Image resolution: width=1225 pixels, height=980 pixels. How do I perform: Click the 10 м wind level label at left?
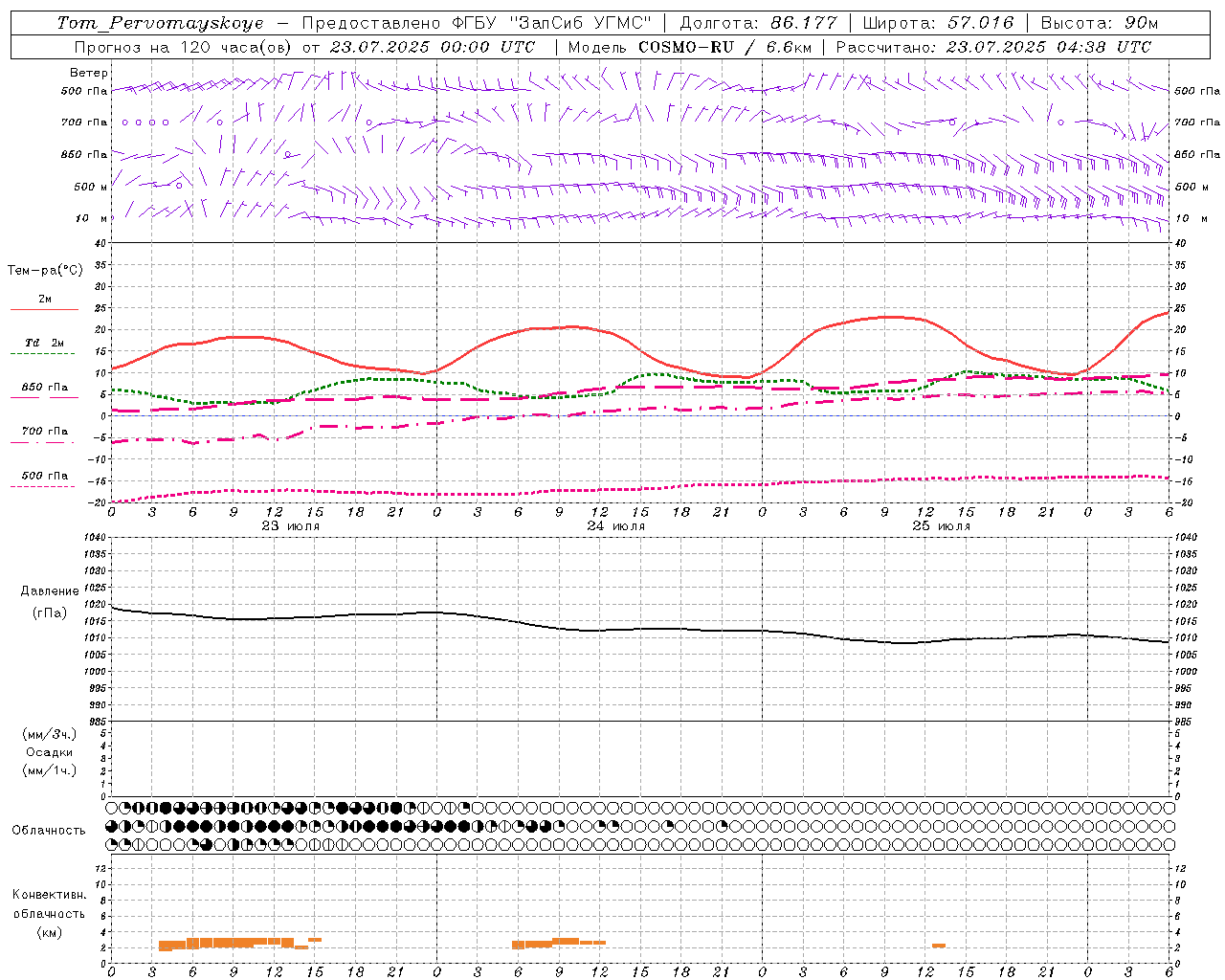(x=91, y=218)
